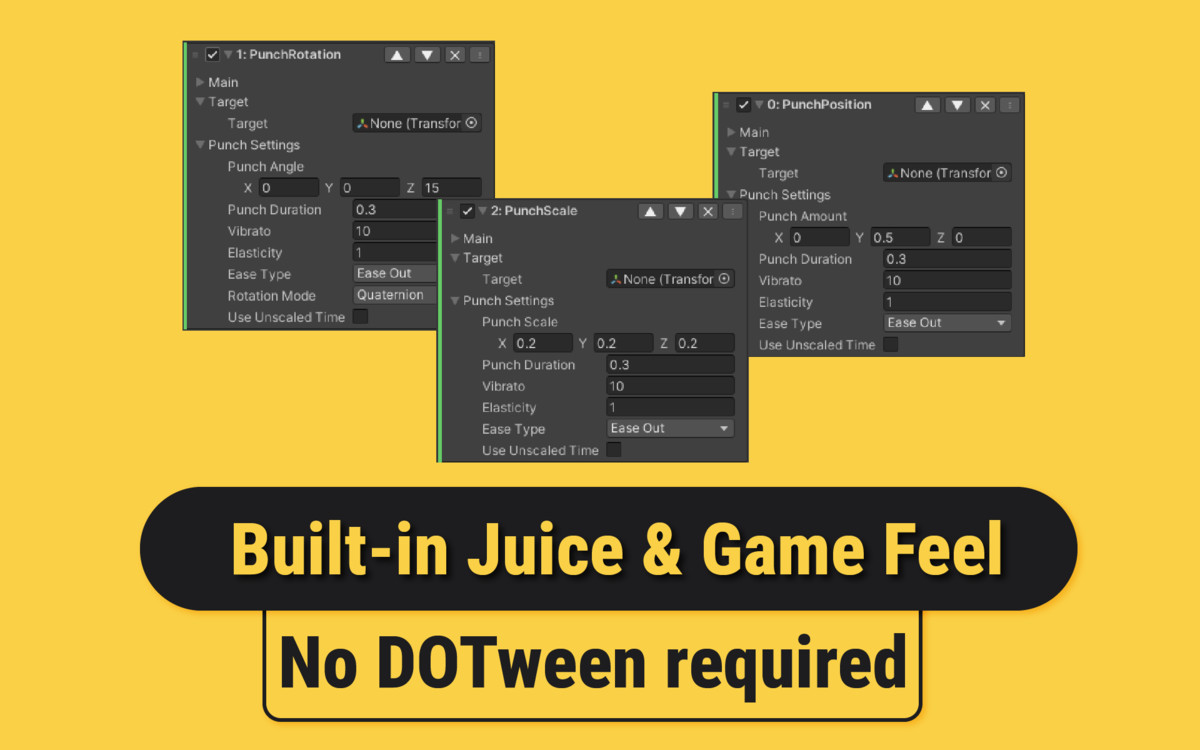Grab the PunchRotation drag handle icon

(195, 55)
